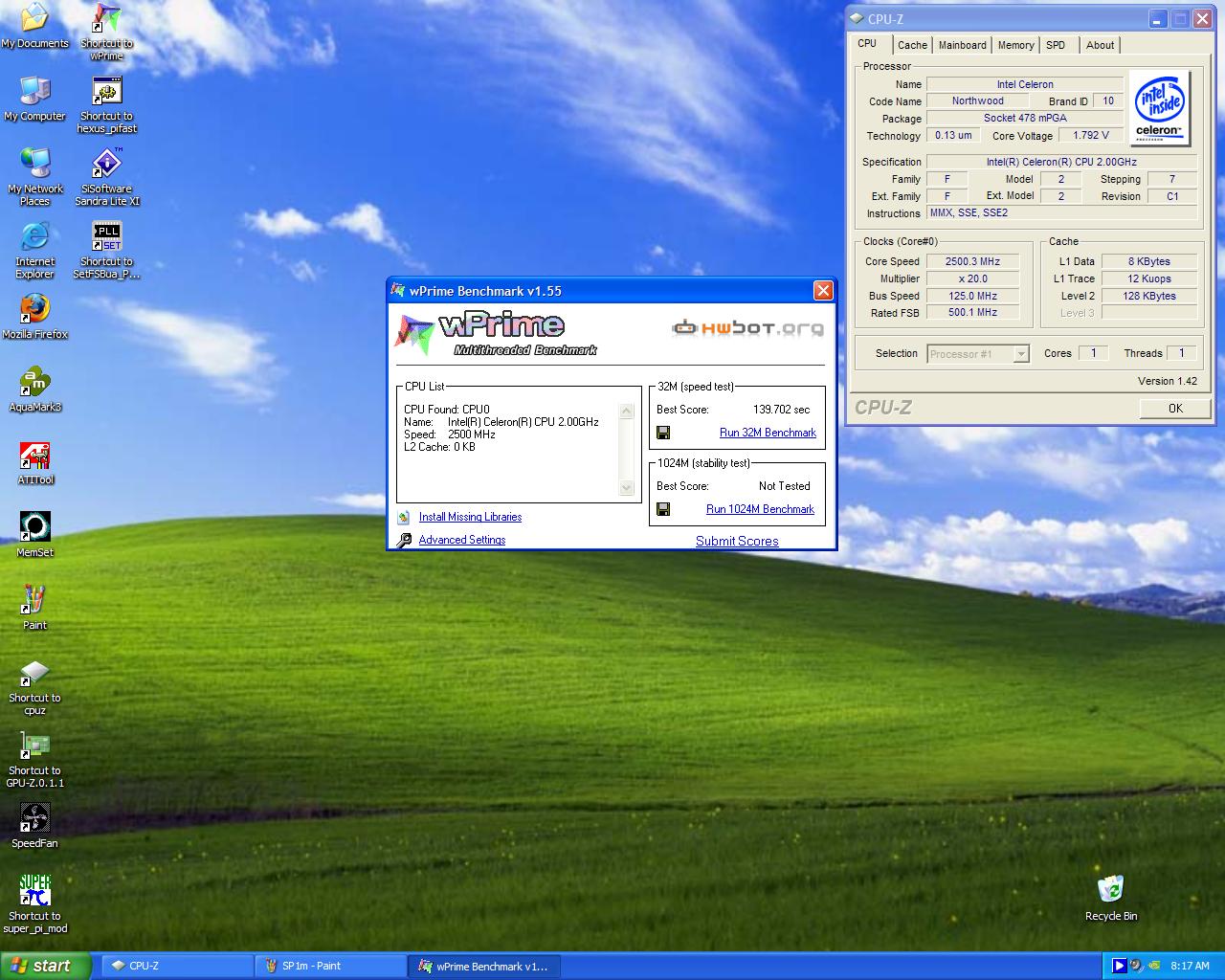Viewport: 1225px width, 980px height.
Task: Click the blue arrow system tray icon
Action: [1118, 966]
